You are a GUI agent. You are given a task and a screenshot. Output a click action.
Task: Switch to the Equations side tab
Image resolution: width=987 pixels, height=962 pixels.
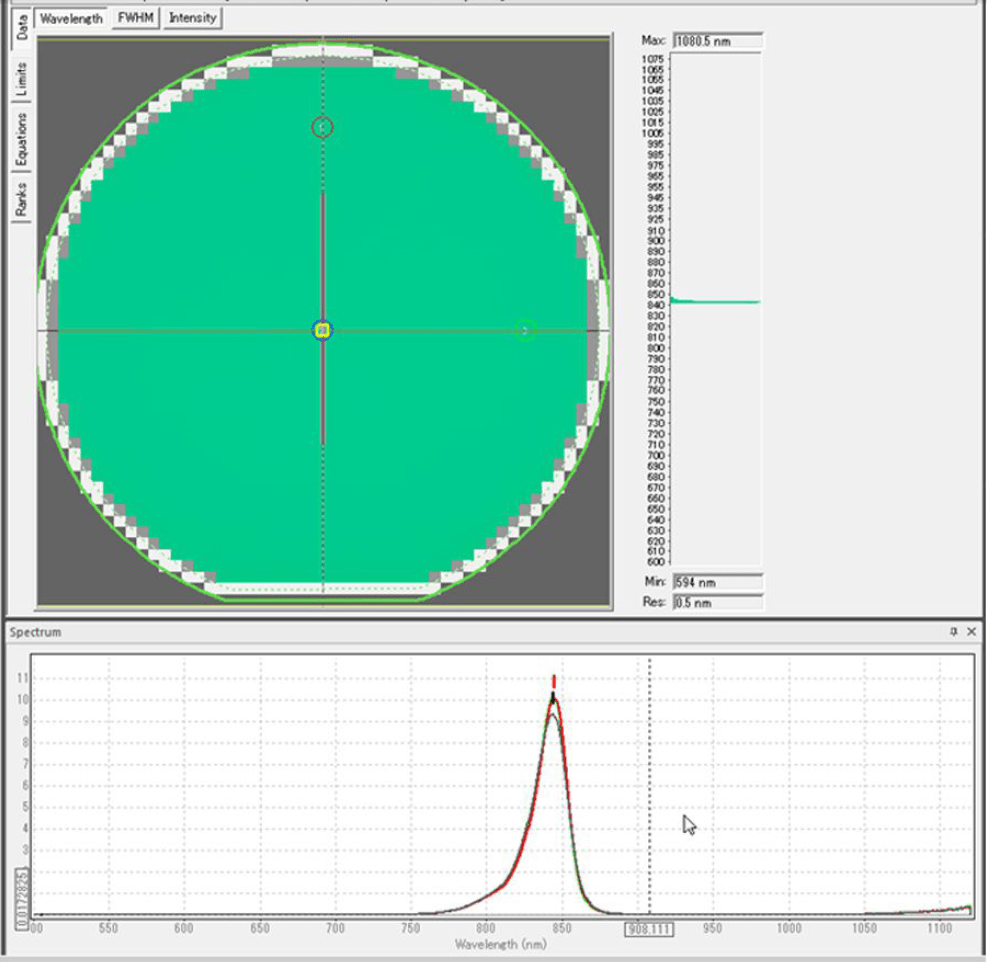(x=21, y=140)
